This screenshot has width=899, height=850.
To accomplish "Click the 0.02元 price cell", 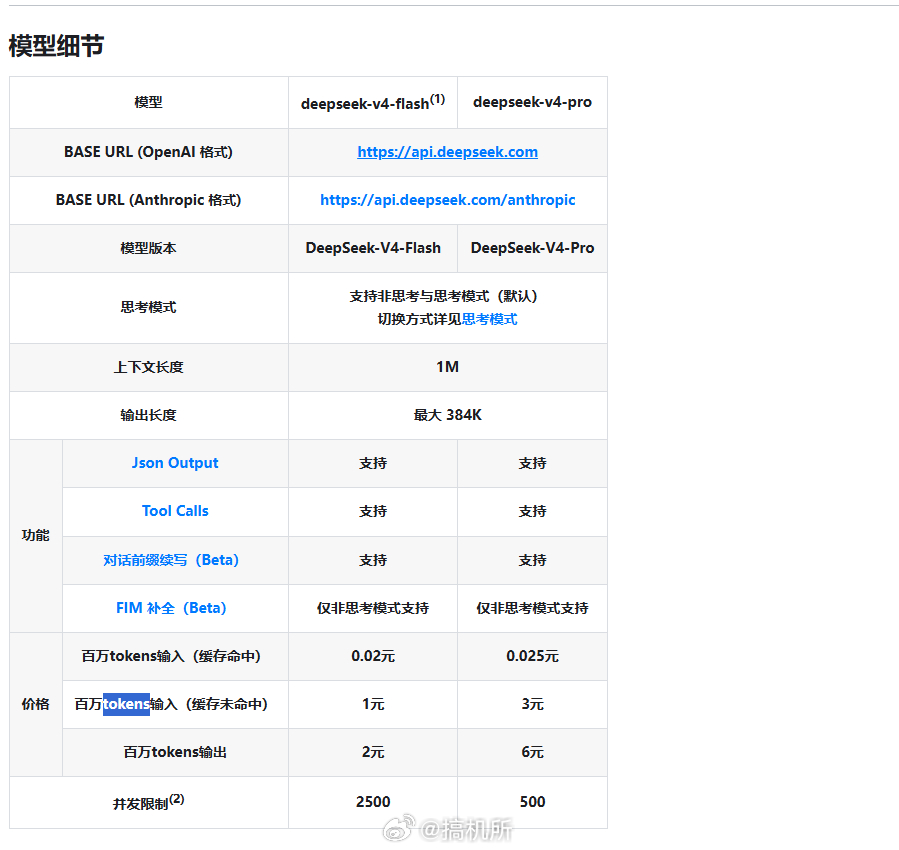I will pos(373,656).
